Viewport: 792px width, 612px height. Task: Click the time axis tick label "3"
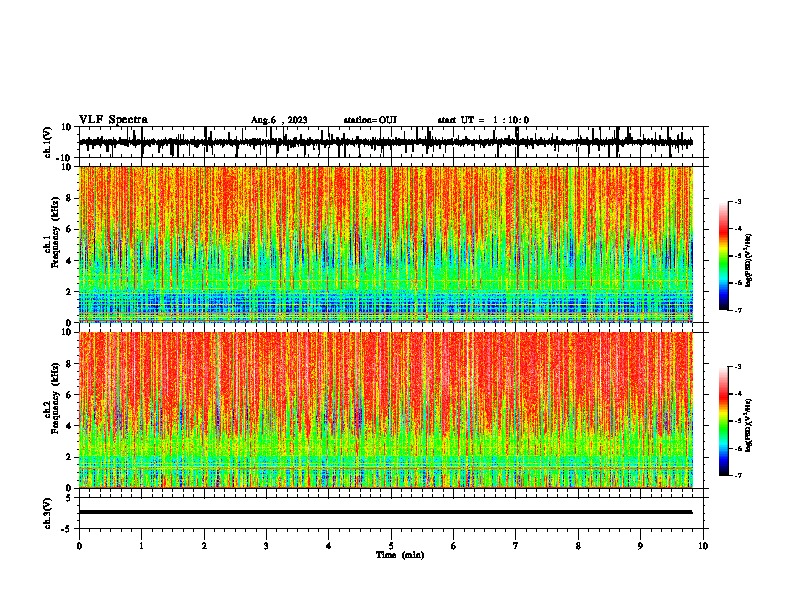click(x=266, y=546)
